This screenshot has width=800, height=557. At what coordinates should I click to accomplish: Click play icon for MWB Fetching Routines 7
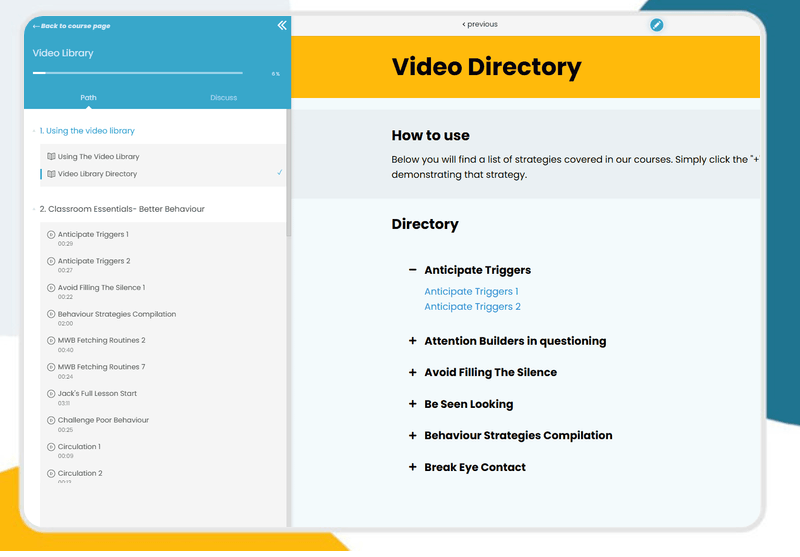[51, 367]
